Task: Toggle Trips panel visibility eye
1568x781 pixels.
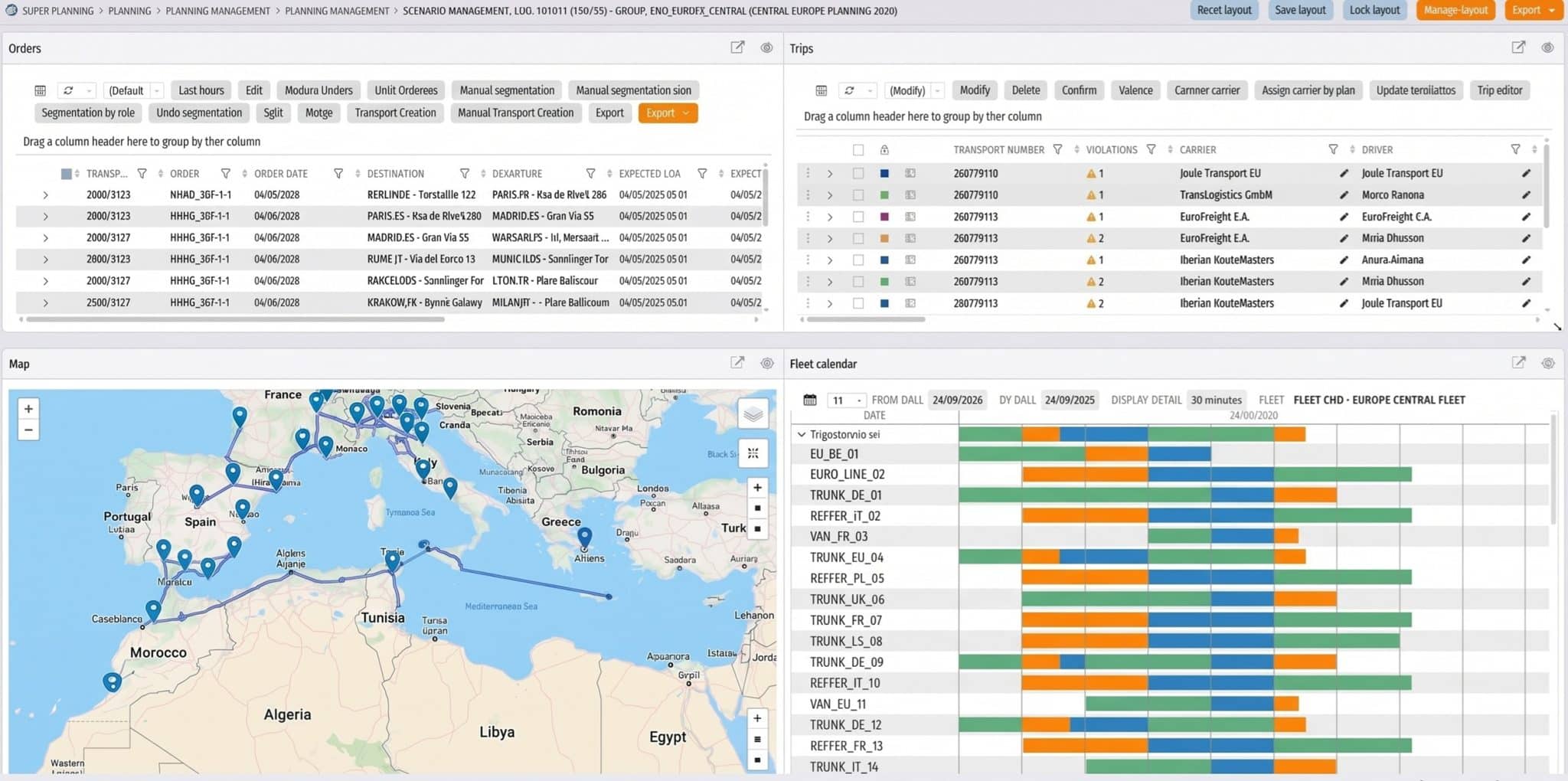Action: pyautogui.click(x=1547, y=47)
